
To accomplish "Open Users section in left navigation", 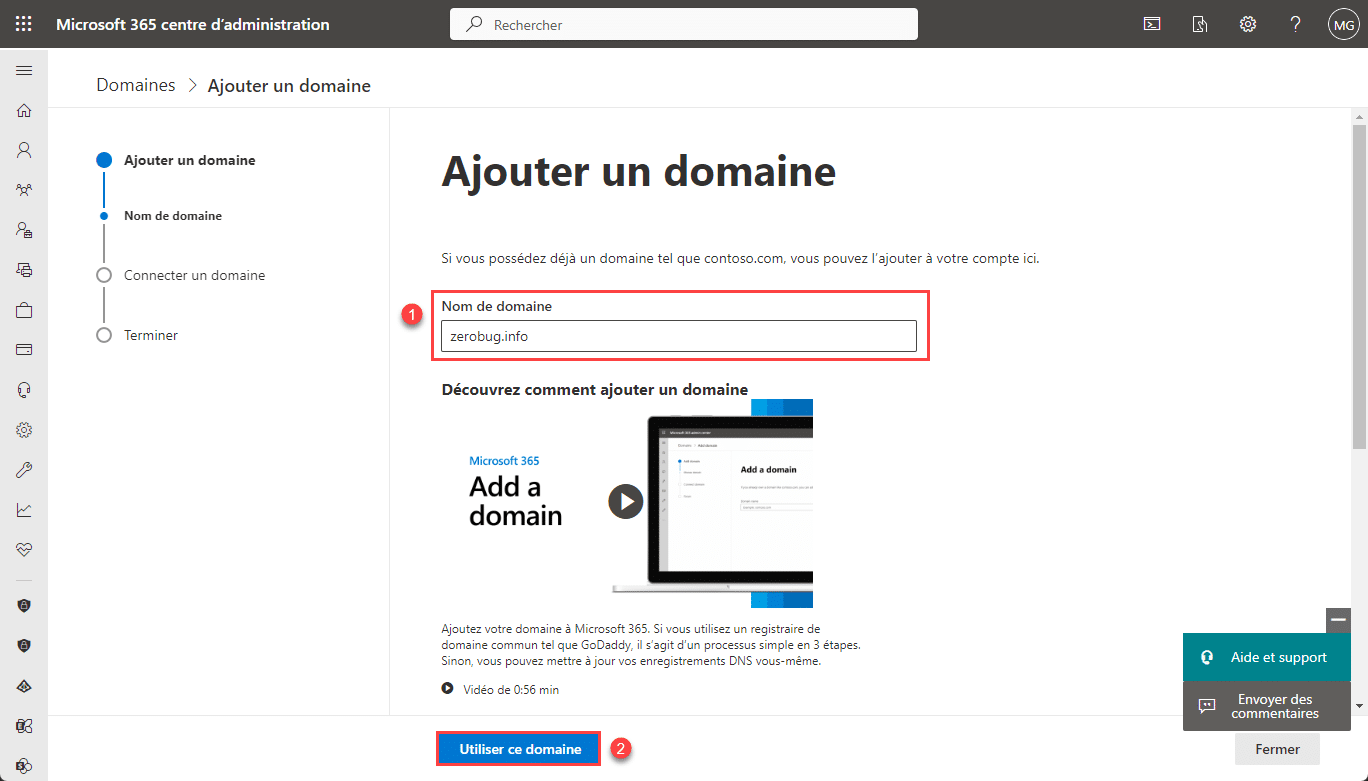I will coord(24,150).
